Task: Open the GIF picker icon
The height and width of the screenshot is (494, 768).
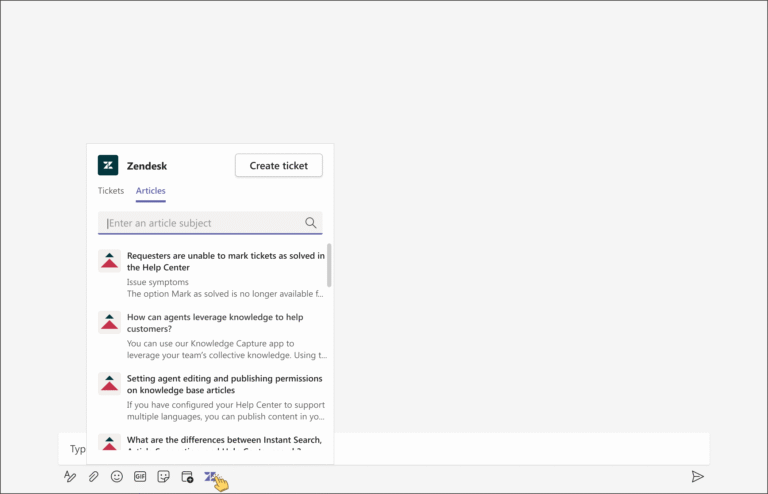Action: pyautogui.click(x=140, y=476)
